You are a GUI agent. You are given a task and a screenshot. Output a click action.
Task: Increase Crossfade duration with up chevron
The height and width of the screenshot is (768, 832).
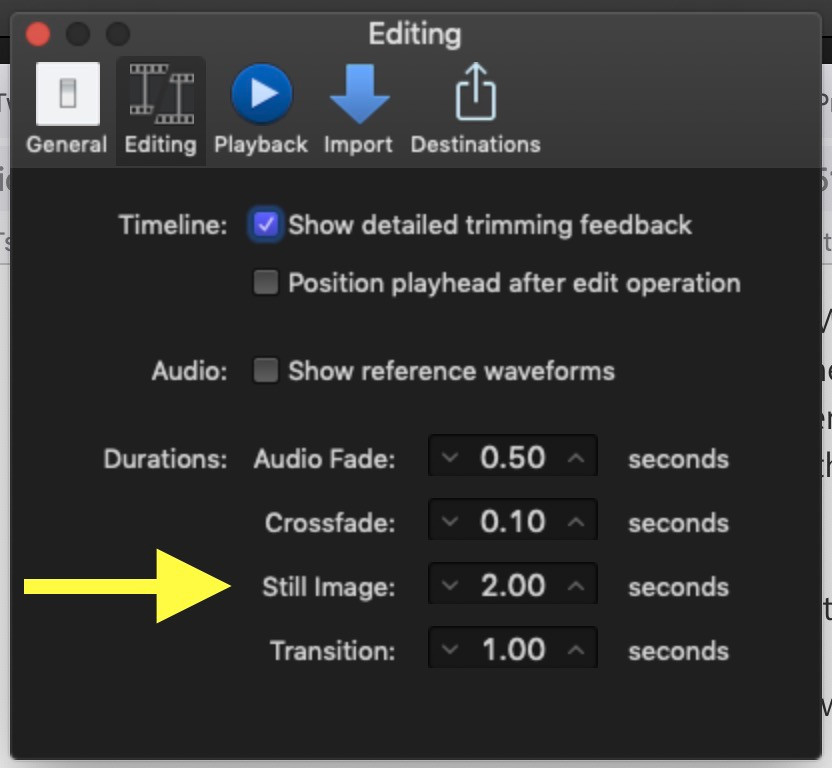coord(576,523)
